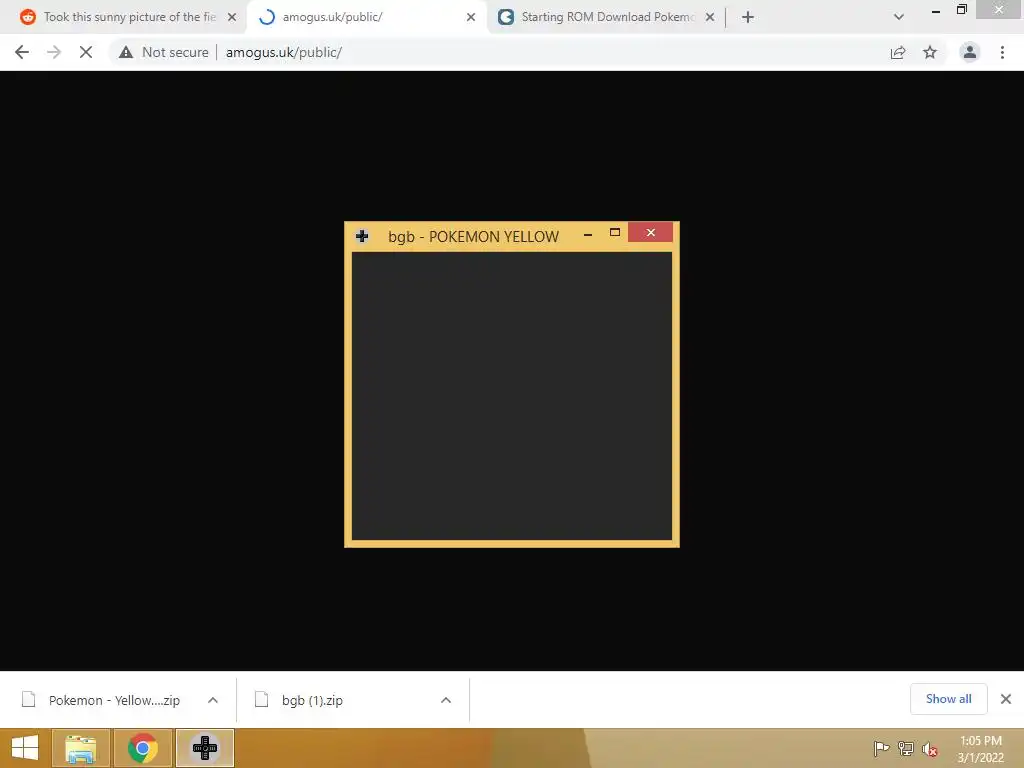Image resolution: width=1024 pixels, height=768 pixels.
Task: Minimize the Chrome browser window
Action: (936, 10)
